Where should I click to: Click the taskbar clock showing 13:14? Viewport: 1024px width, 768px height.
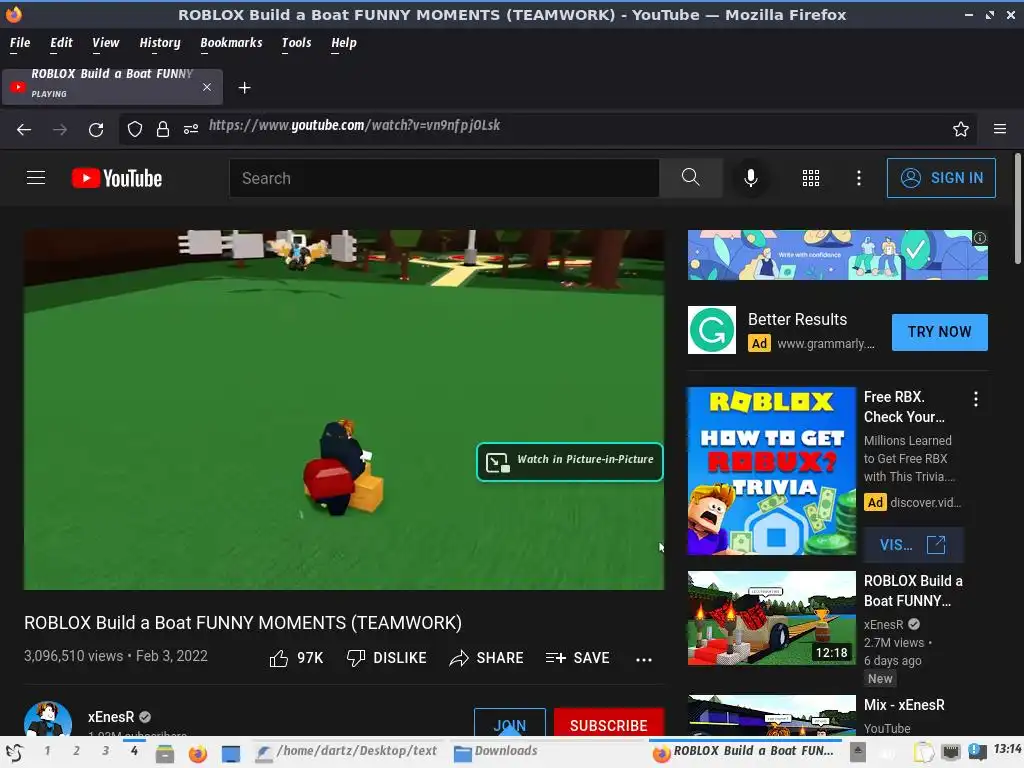pyautogui.click(x=1007, y=749)
